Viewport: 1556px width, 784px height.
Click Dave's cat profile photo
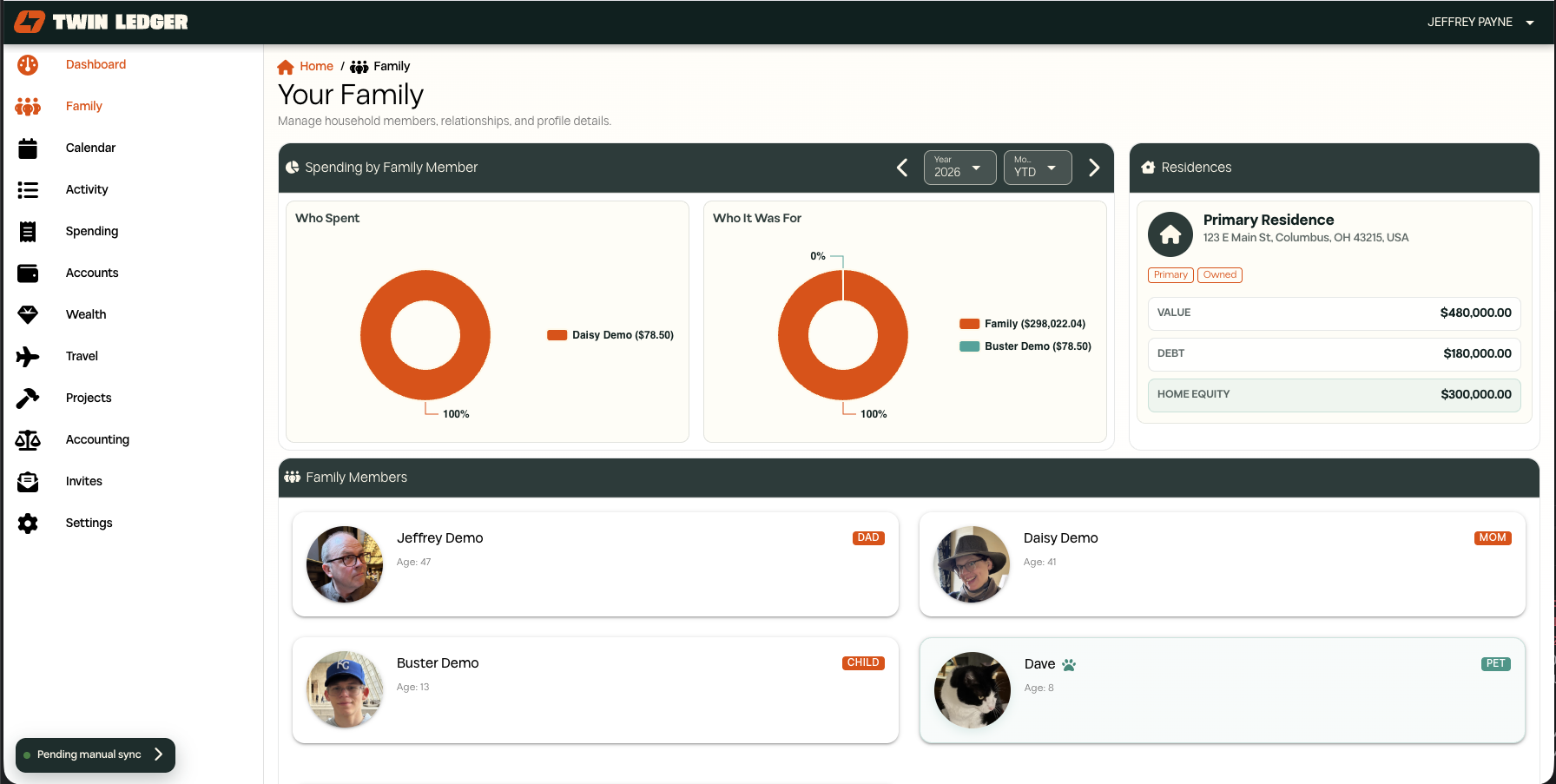pyautogui.click(x=972, y=690)
